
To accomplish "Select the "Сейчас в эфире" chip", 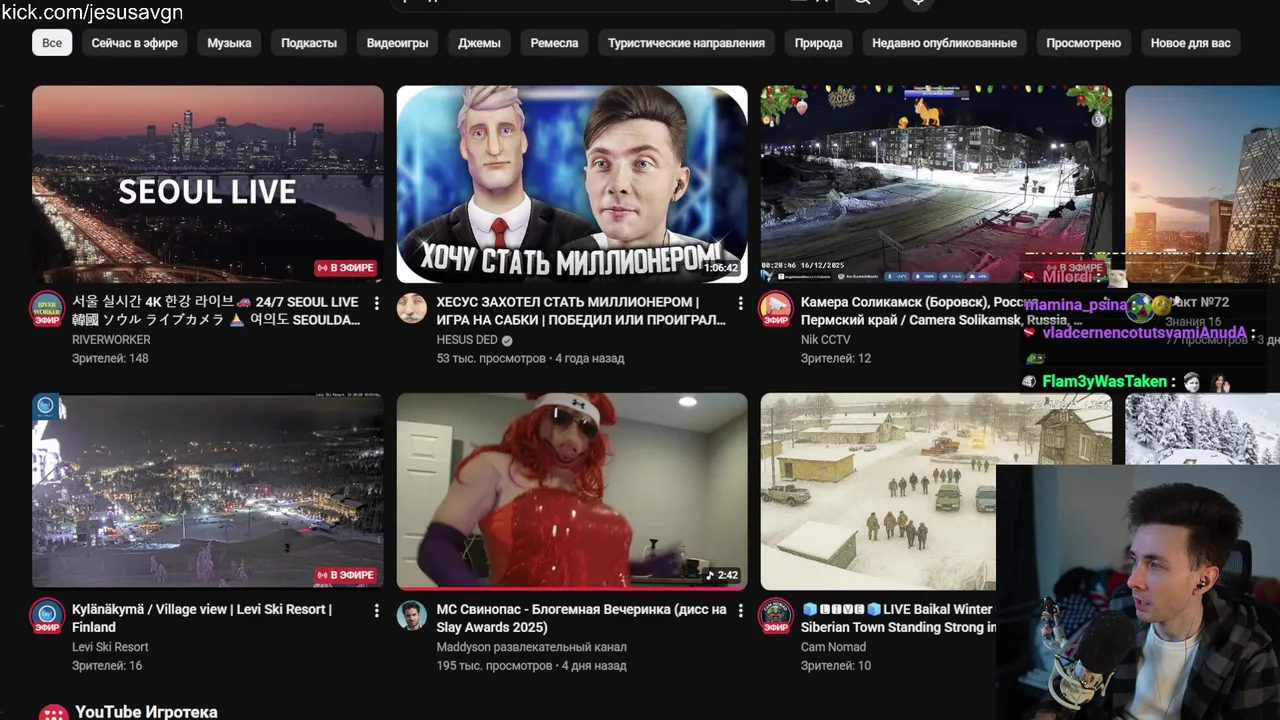I will coord(135,43).
